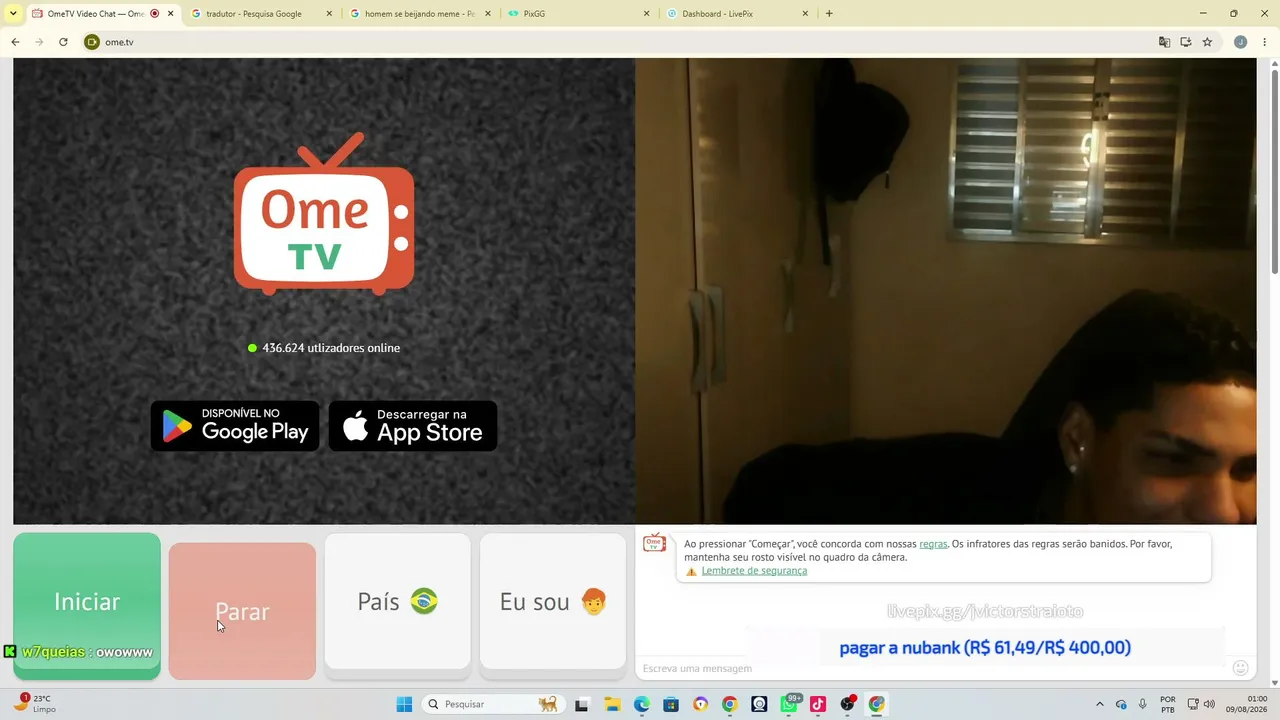This screenshot has height=720, width=1280.
Task: Open the translate page icon in address bar
Action: click(x=1164, y=42)
